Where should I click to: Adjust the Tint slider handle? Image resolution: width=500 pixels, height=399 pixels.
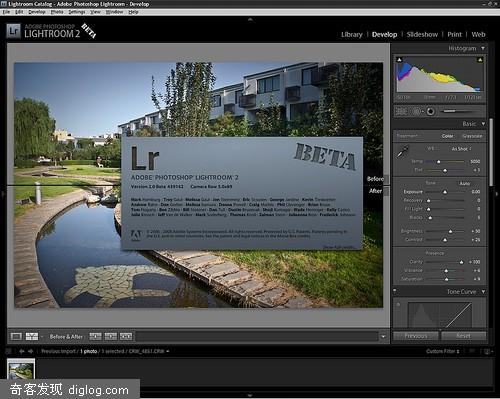445,170
